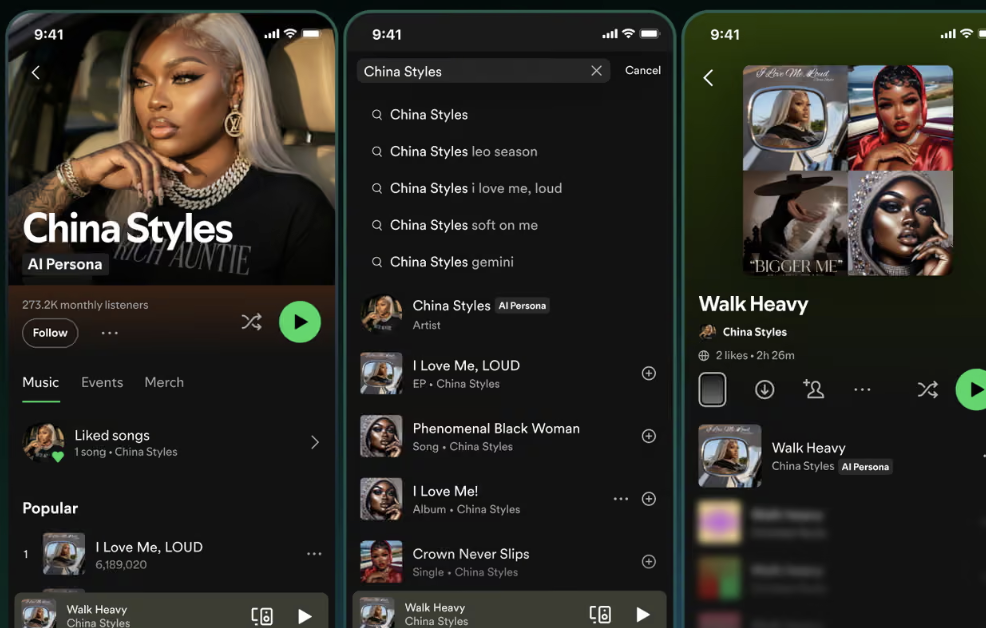Add I Love Me, LOUD EP to library

tap(649, 373)
